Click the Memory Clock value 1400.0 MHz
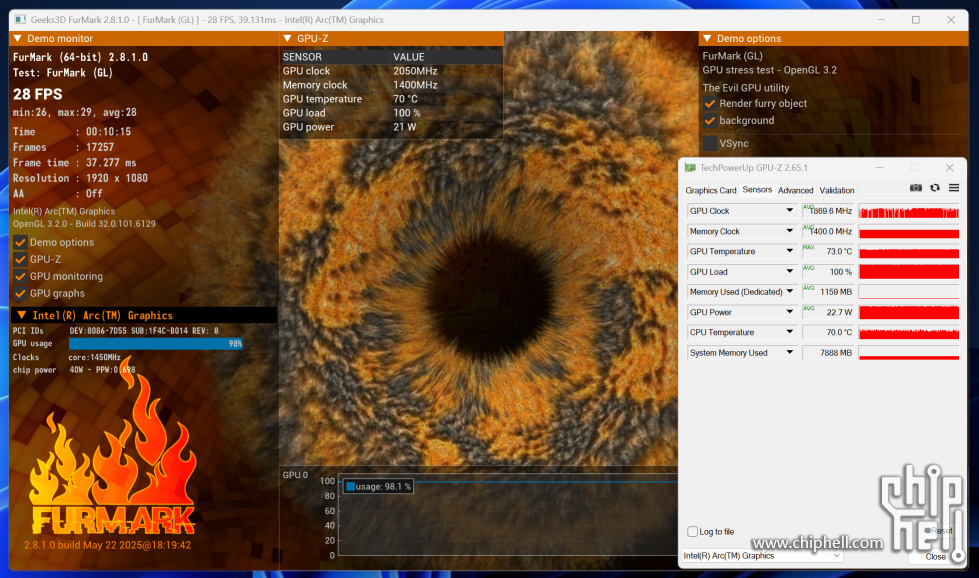This screenshot has width=979, height=578. click(829, 231)
